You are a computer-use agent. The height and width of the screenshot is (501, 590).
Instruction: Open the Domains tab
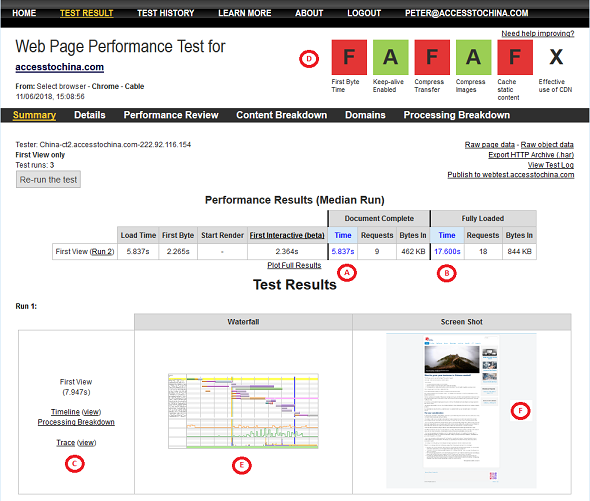point(365,115)
